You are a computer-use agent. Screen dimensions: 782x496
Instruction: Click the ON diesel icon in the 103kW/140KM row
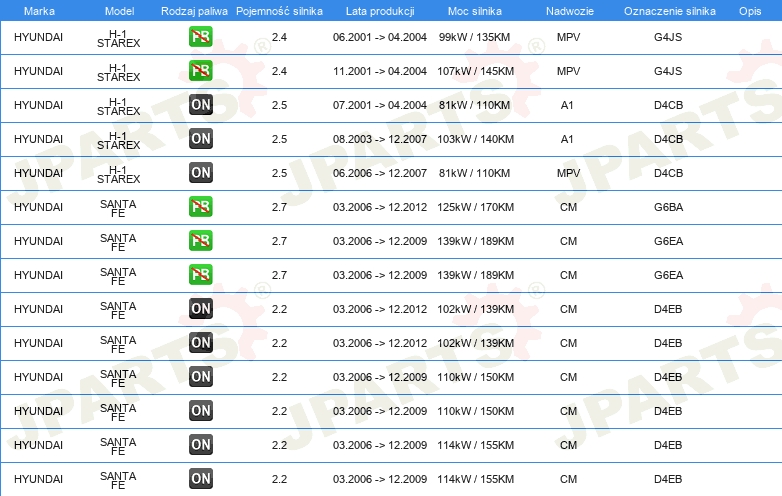tap(200, 139)
